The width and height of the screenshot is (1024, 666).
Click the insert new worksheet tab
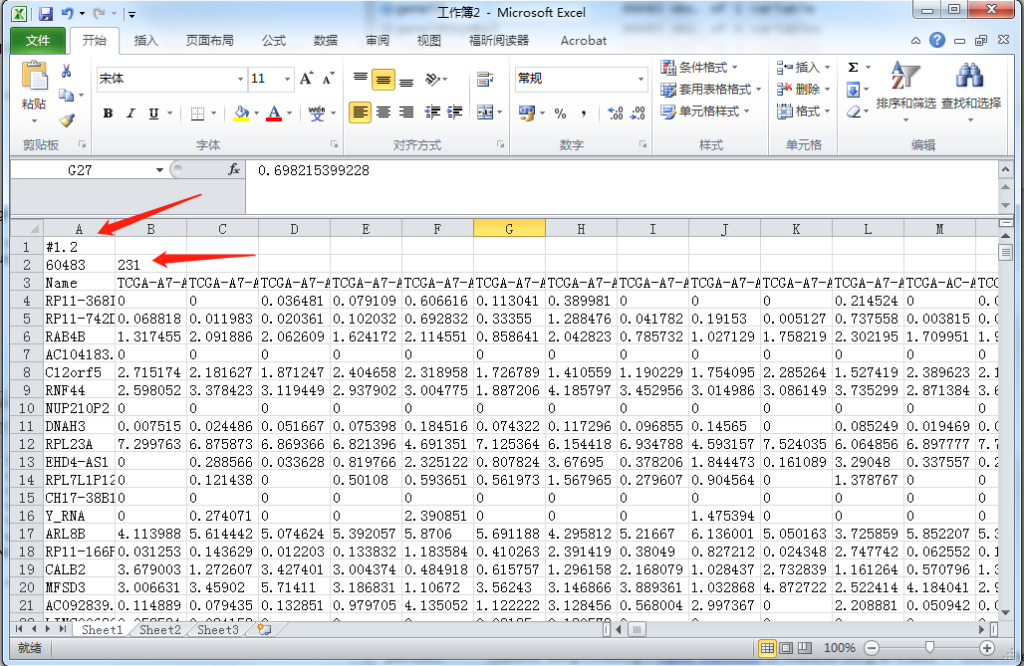(x=264, y=629)
